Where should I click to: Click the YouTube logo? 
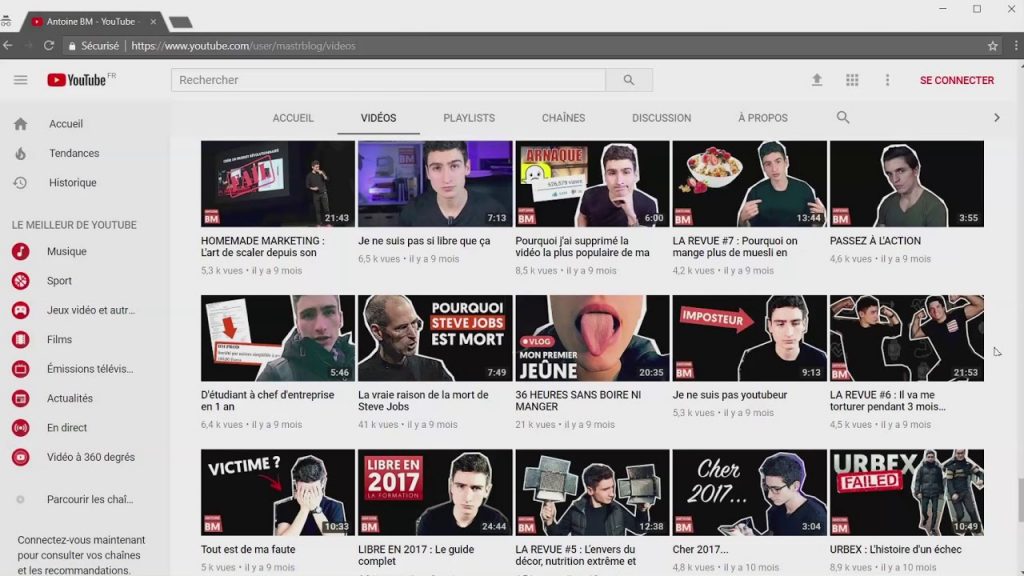point(76,80)
